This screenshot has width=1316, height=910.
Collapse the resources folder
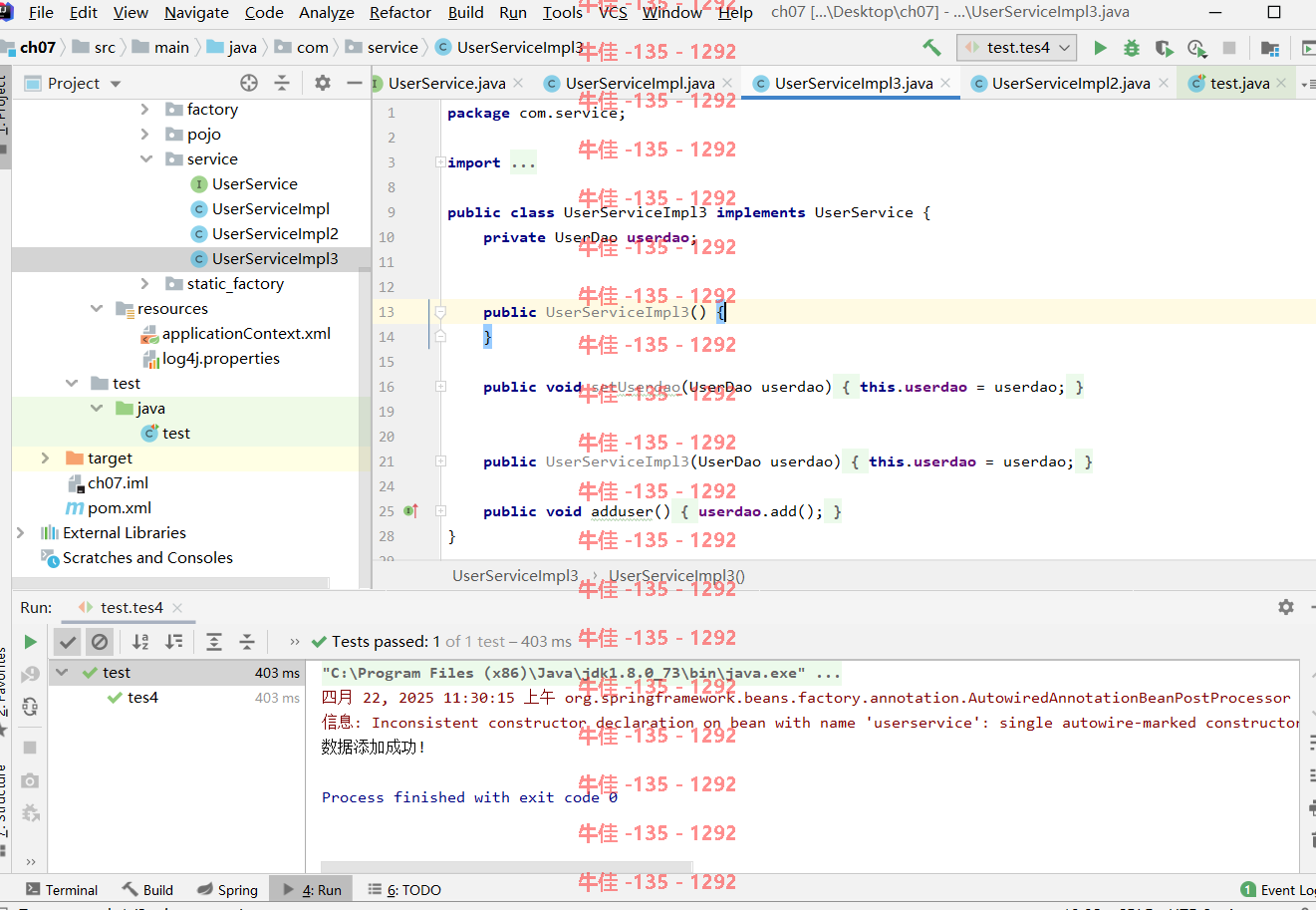pos(97,308)
